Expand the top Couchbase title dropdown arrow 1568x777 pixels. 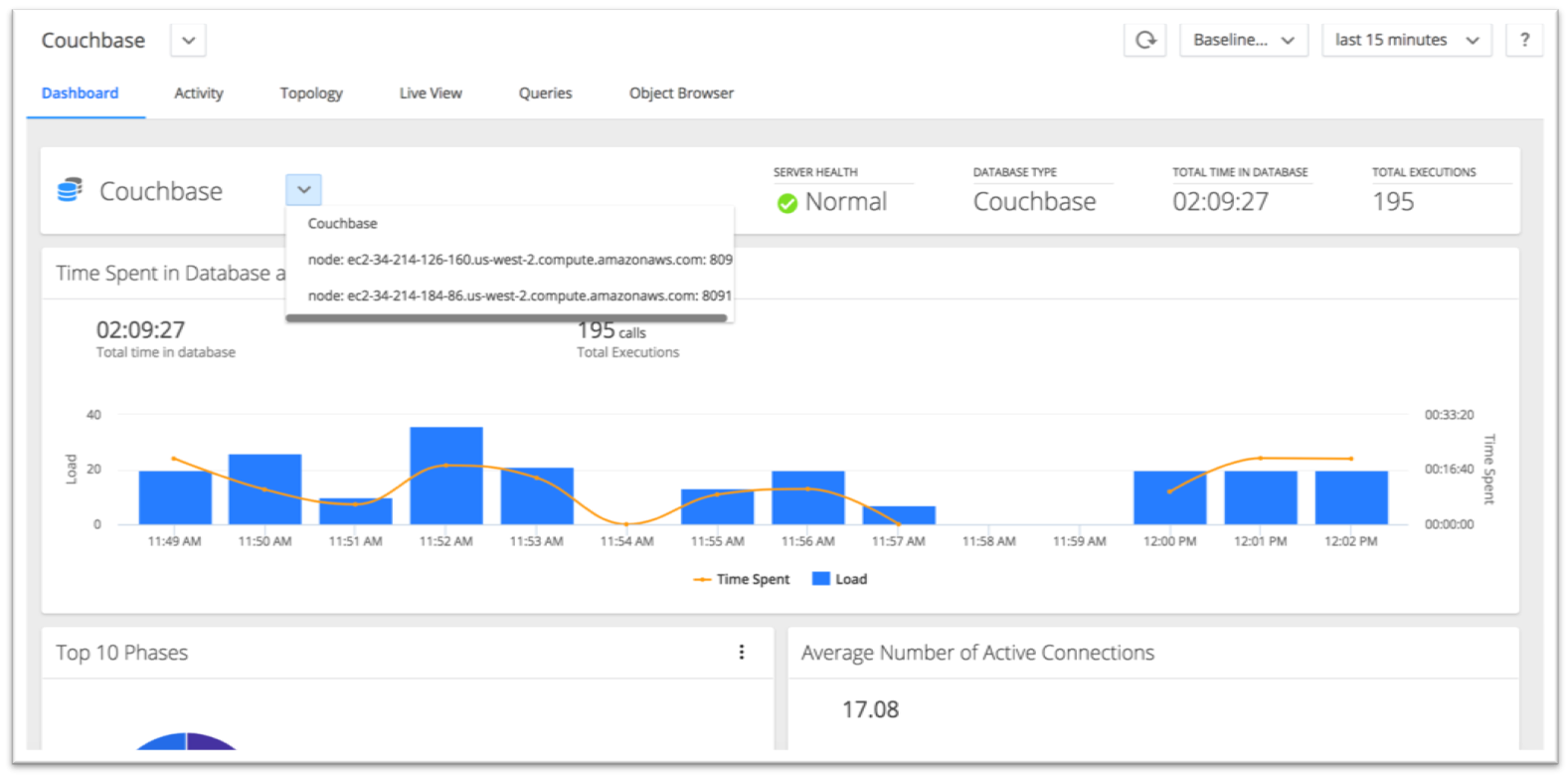[x=189, y=41]
